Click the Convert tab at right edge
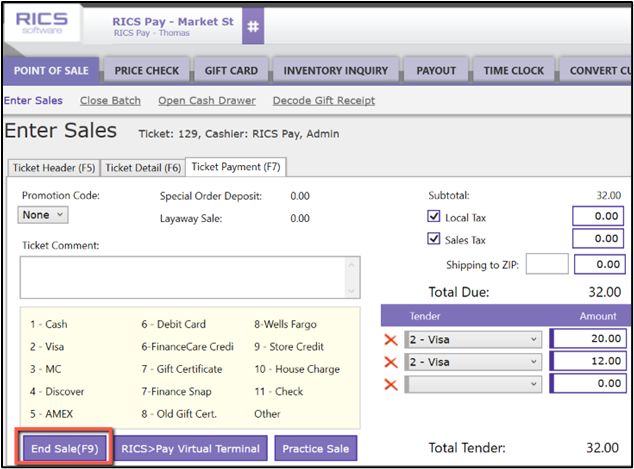Screen dimensions: 634x469 coord(596,70)
